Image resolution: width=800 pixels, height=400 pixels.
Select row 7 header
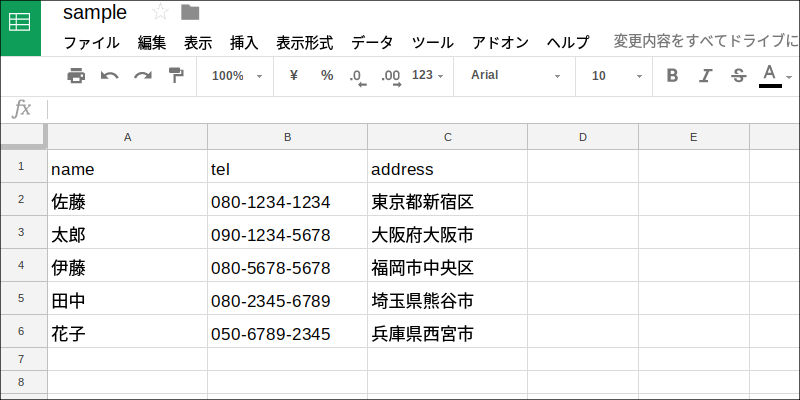pyautogui.click(x=24, y=359)
